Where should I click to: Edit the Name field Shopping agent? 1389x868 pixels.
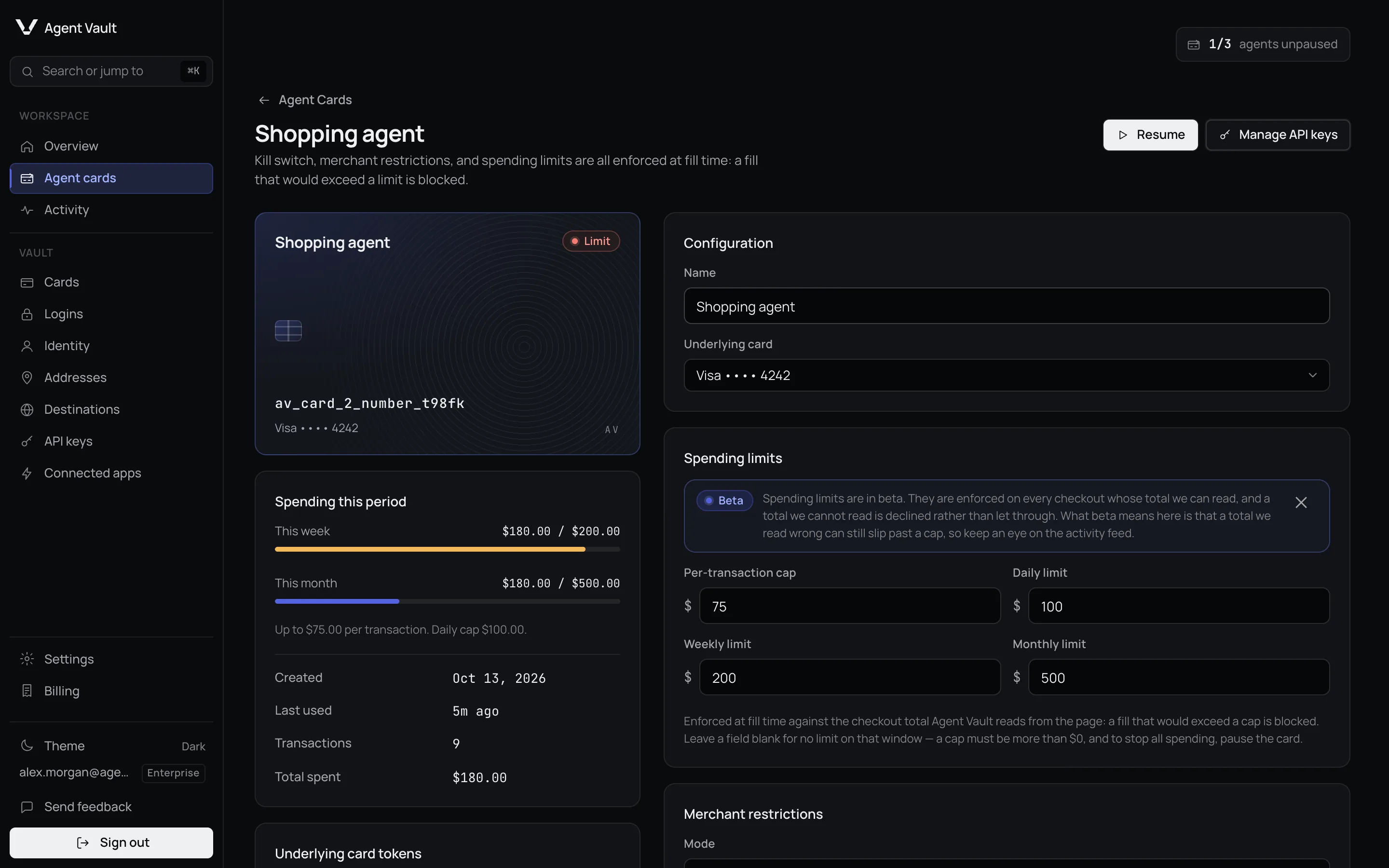coord(1006,306)
